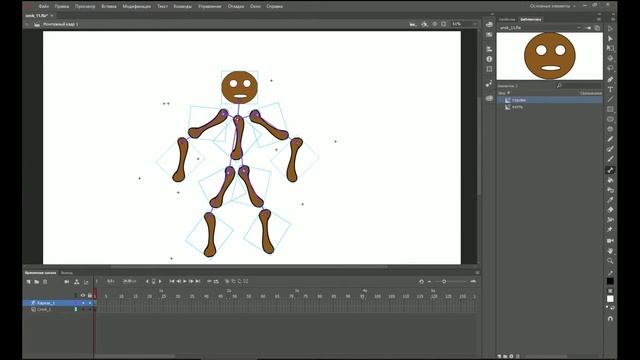Select the Eyedropper tool
The width and height of the screenshot is (640, 360).
610,200
